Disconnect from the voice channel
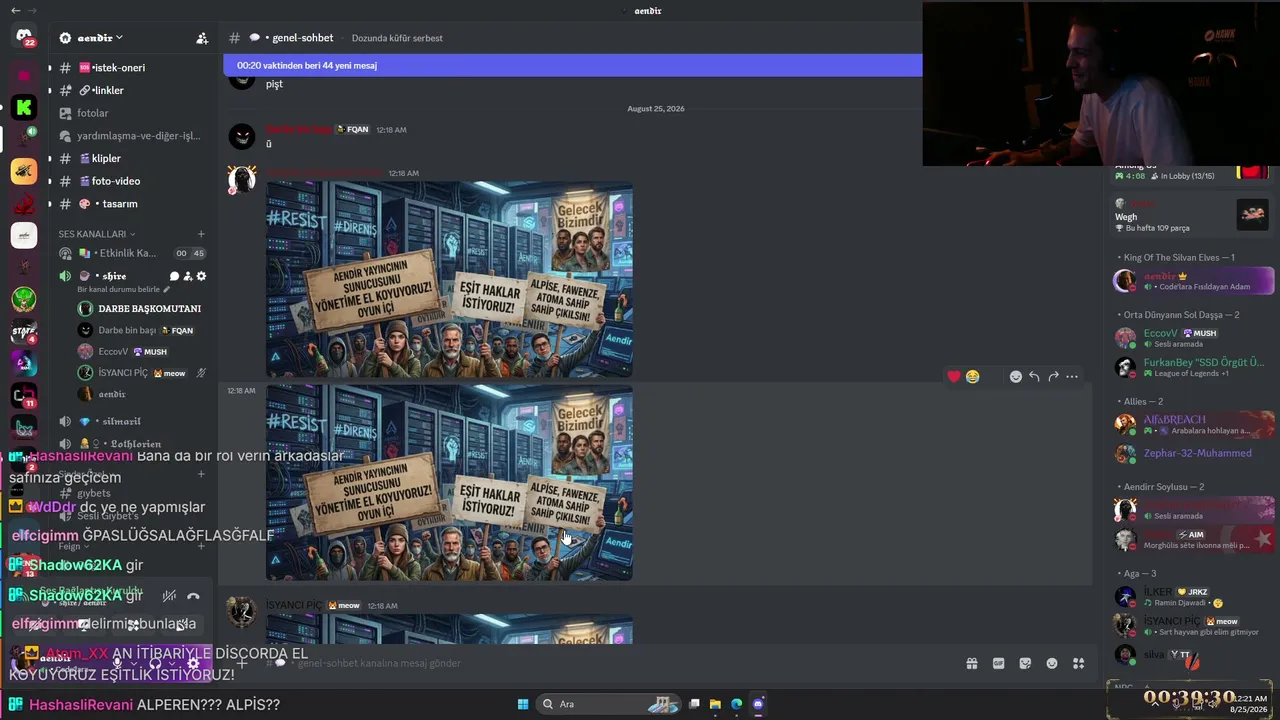The height and width of the screenshot is (720, 1280). tap(193, 596)
